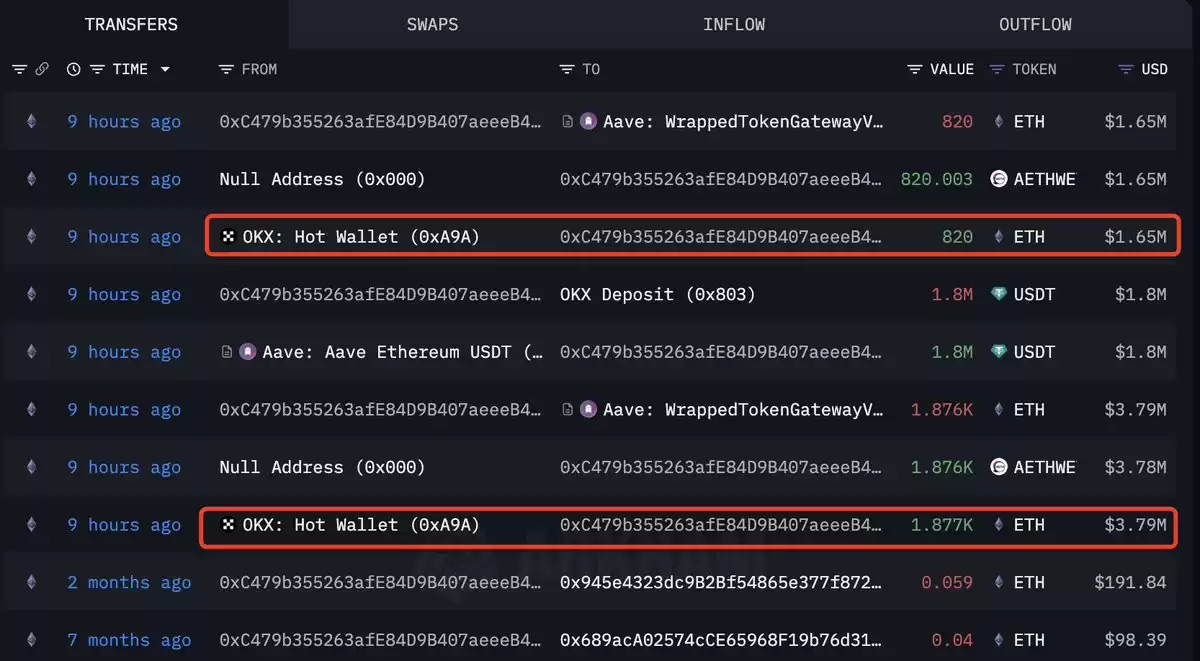Click the Aave logo in the 1.876K ETH row
The image size is (1200, 661).
point(589,410)
